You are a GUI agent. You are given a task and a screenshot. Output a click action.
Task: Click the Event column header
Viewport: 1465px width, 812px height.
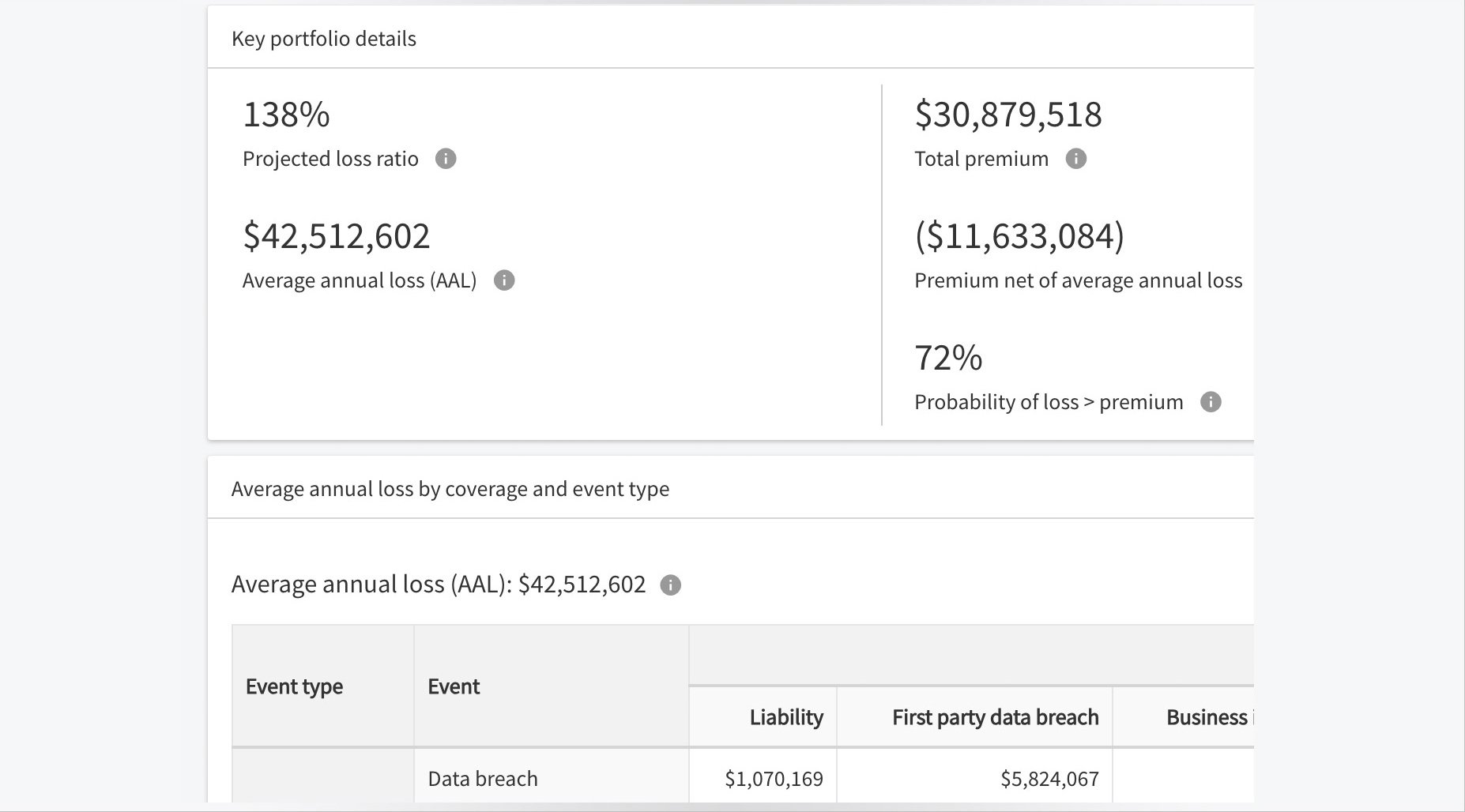click(x=454, y=686)
